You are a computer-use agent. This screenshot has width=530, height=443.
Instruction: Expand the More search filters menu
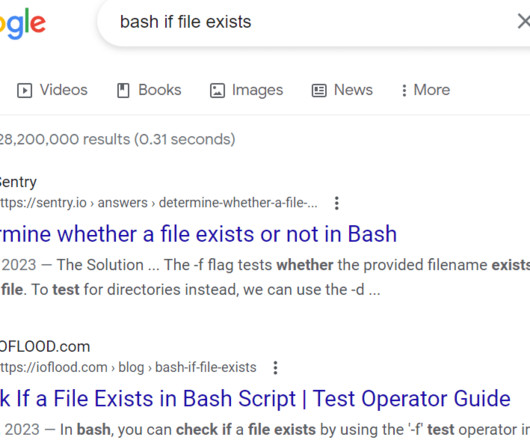[426, 90]
